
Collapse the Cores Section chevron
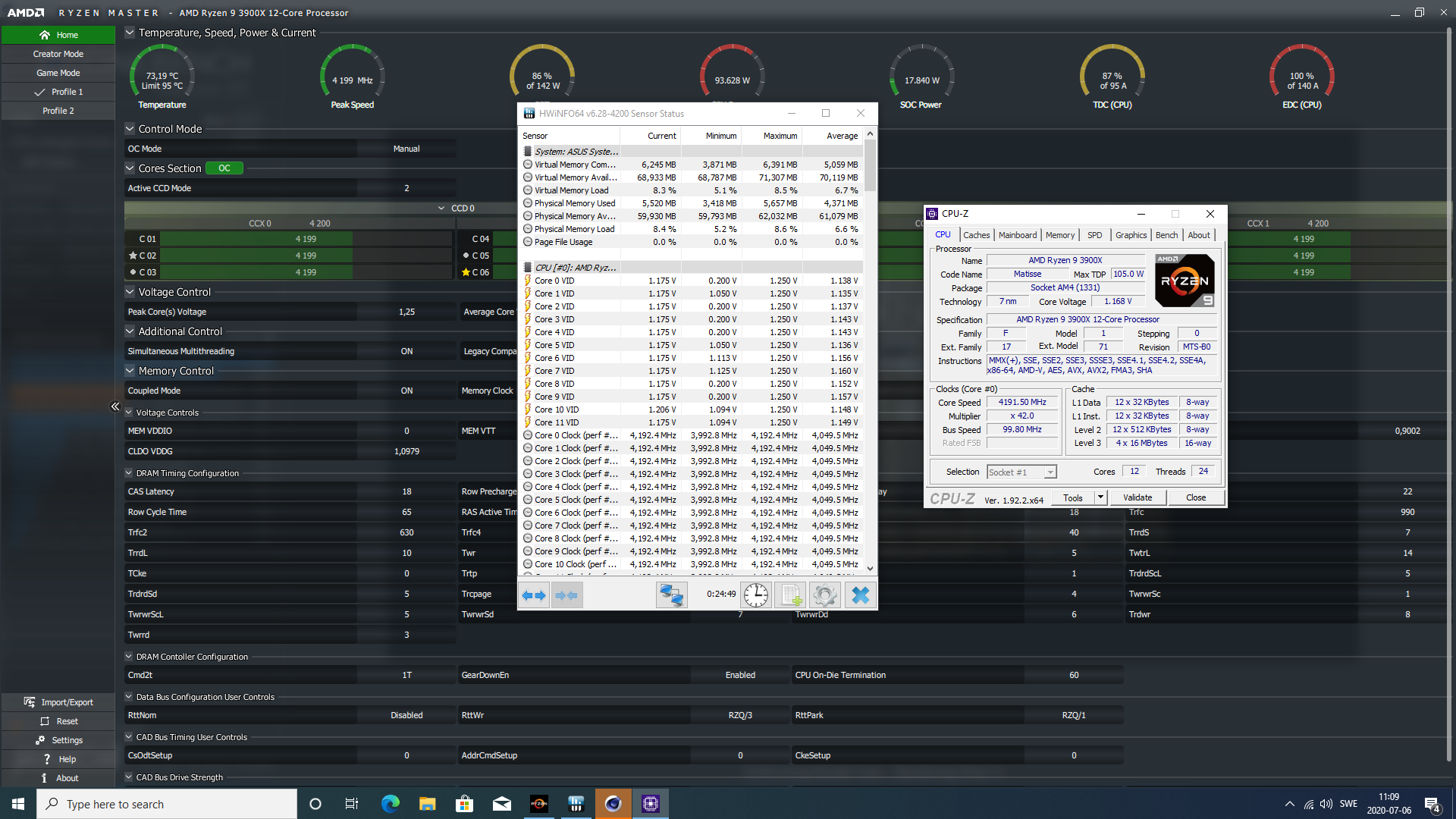(x=130, y=168)
